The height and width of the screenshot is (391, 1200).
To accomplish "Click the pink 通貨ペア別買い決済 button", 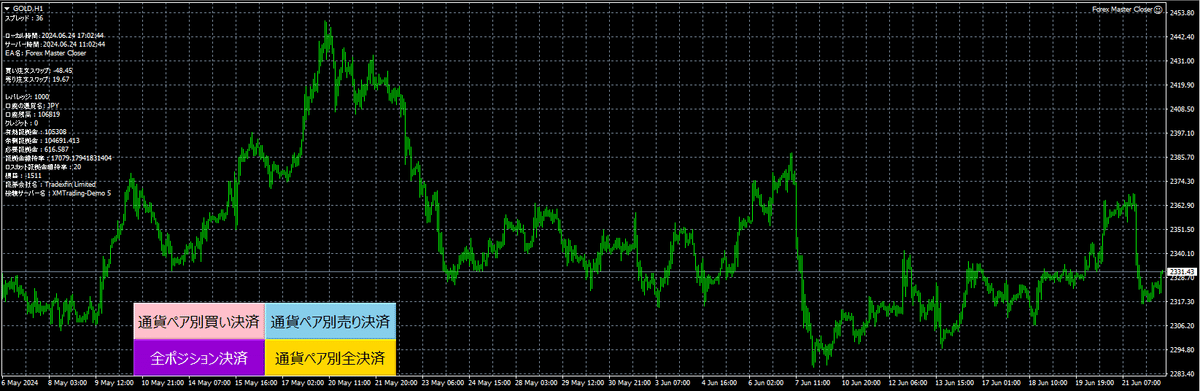I will click(199, 322).
